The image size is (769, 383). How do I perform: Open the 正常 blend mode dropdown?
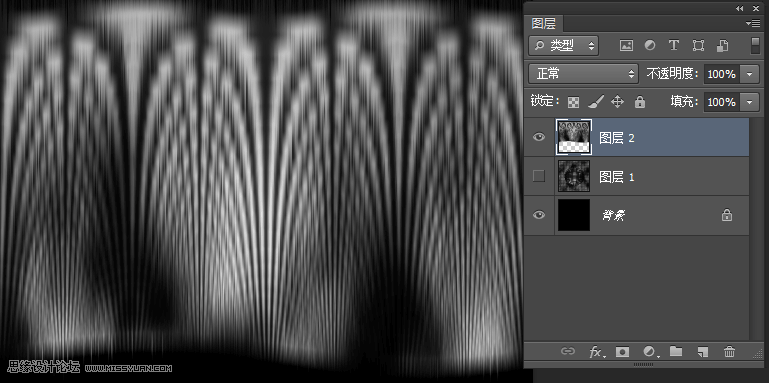point(583,74)
